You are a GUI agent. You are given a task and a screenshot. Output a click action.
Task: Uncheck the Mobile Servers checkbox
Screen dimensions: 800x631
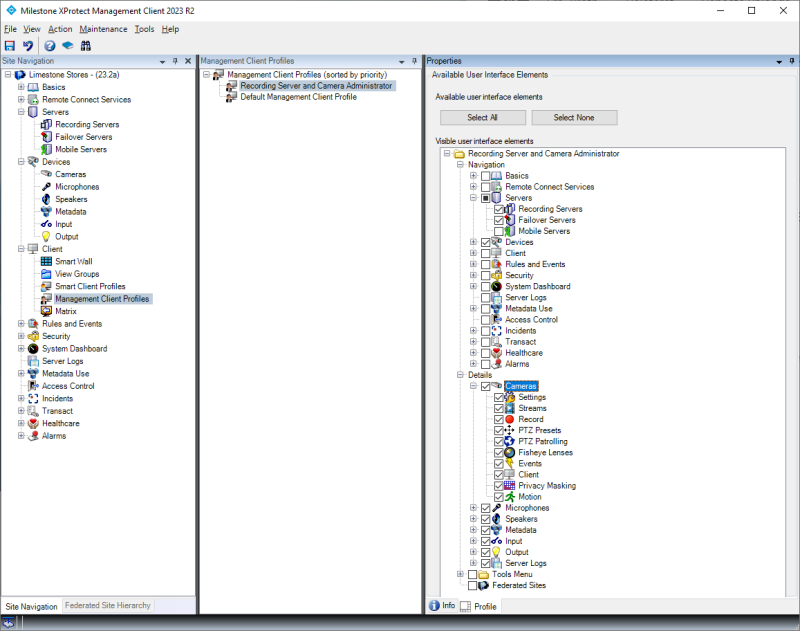tap(498, 231)
